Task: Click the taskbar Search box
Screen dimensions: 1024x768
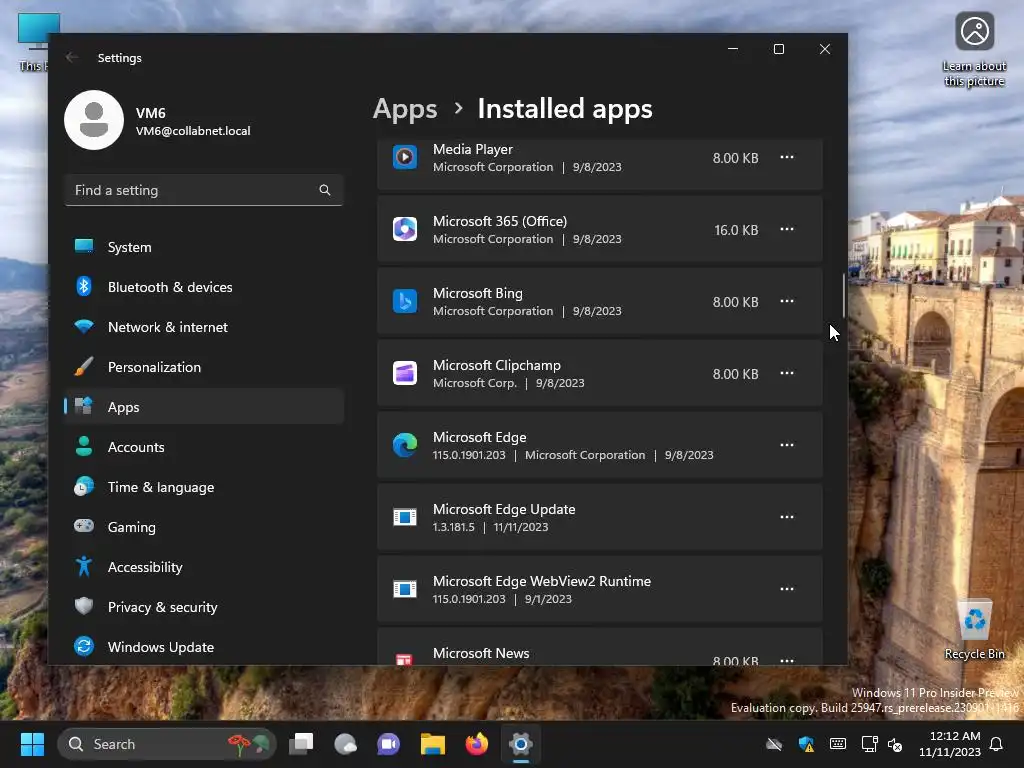Action: click(167, 744)
